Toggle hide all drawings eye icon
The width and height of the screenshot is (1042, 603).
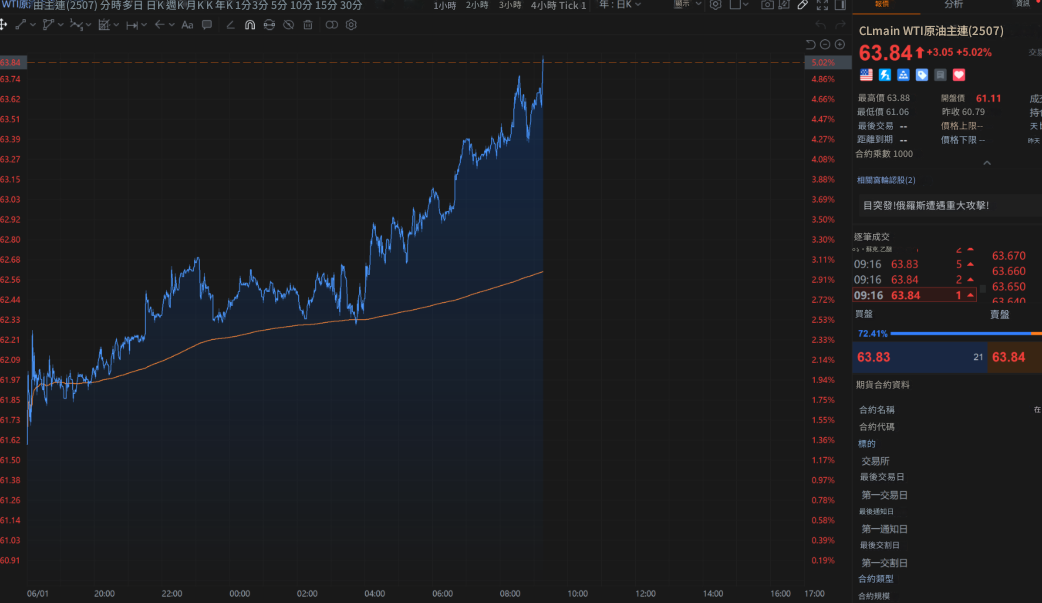tap(288, 25)
